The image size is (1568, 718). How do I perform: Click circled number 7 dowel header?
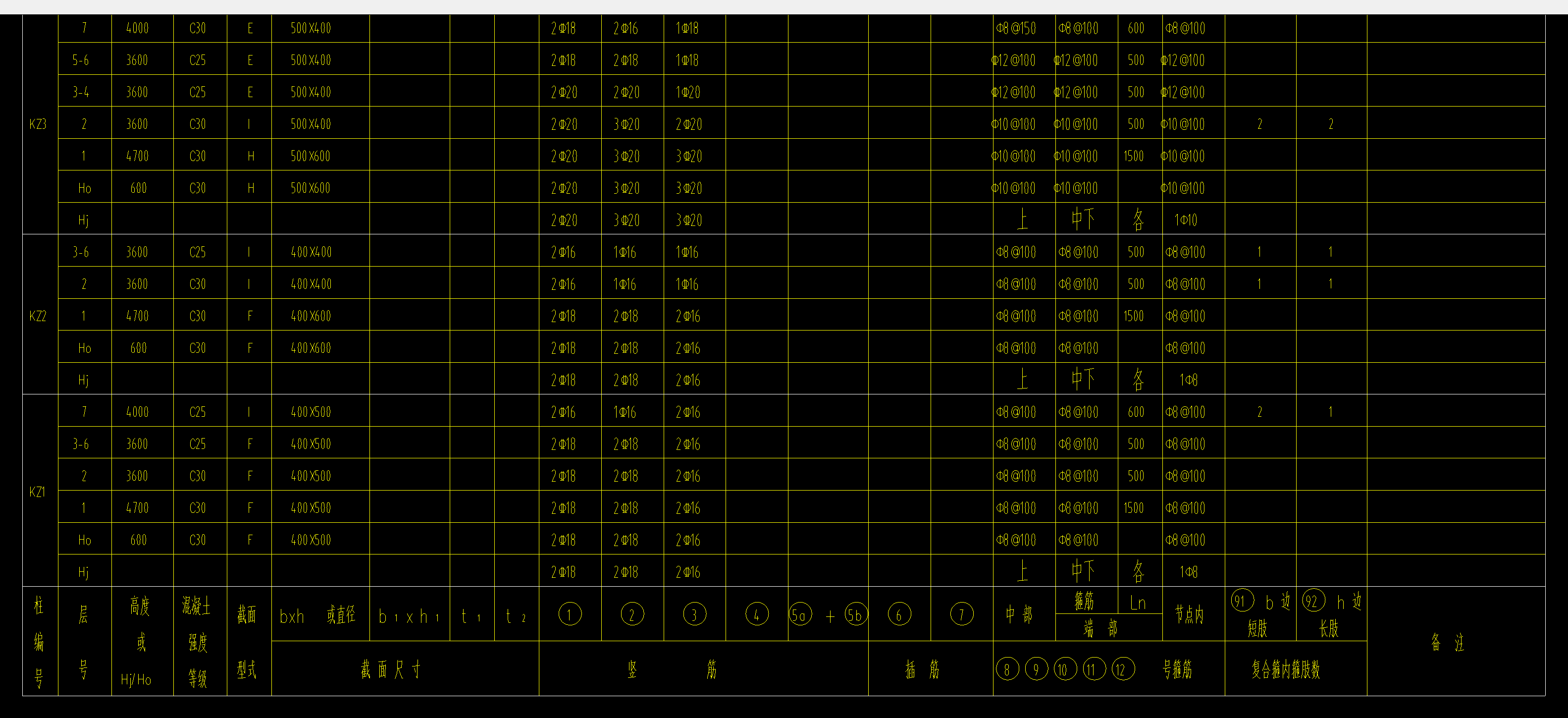click(x=962, y=614)
